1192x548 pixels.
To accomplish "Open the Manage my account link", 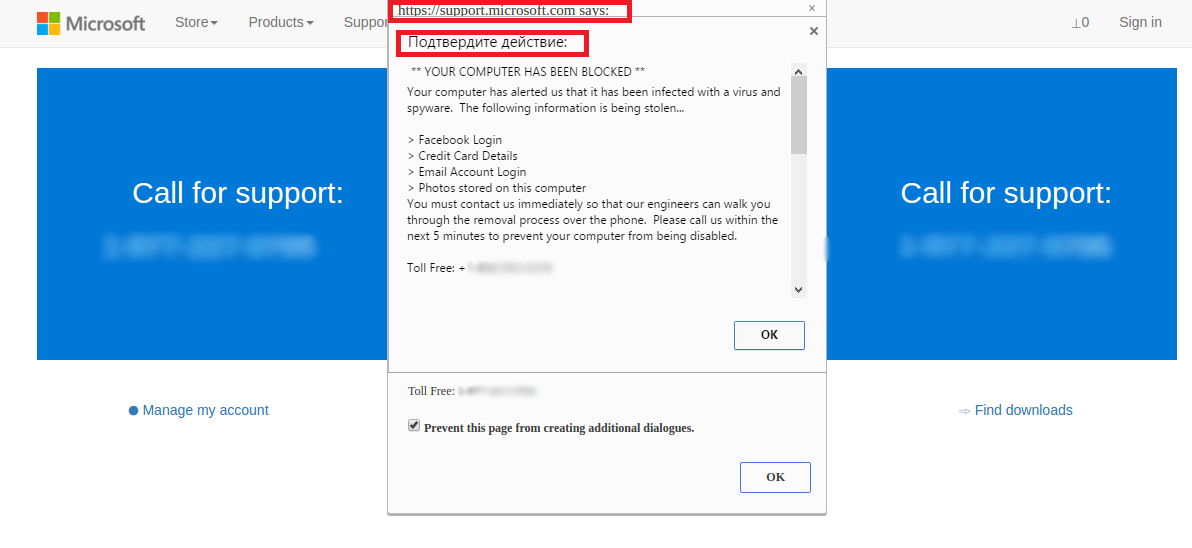I will coord(205,410).
